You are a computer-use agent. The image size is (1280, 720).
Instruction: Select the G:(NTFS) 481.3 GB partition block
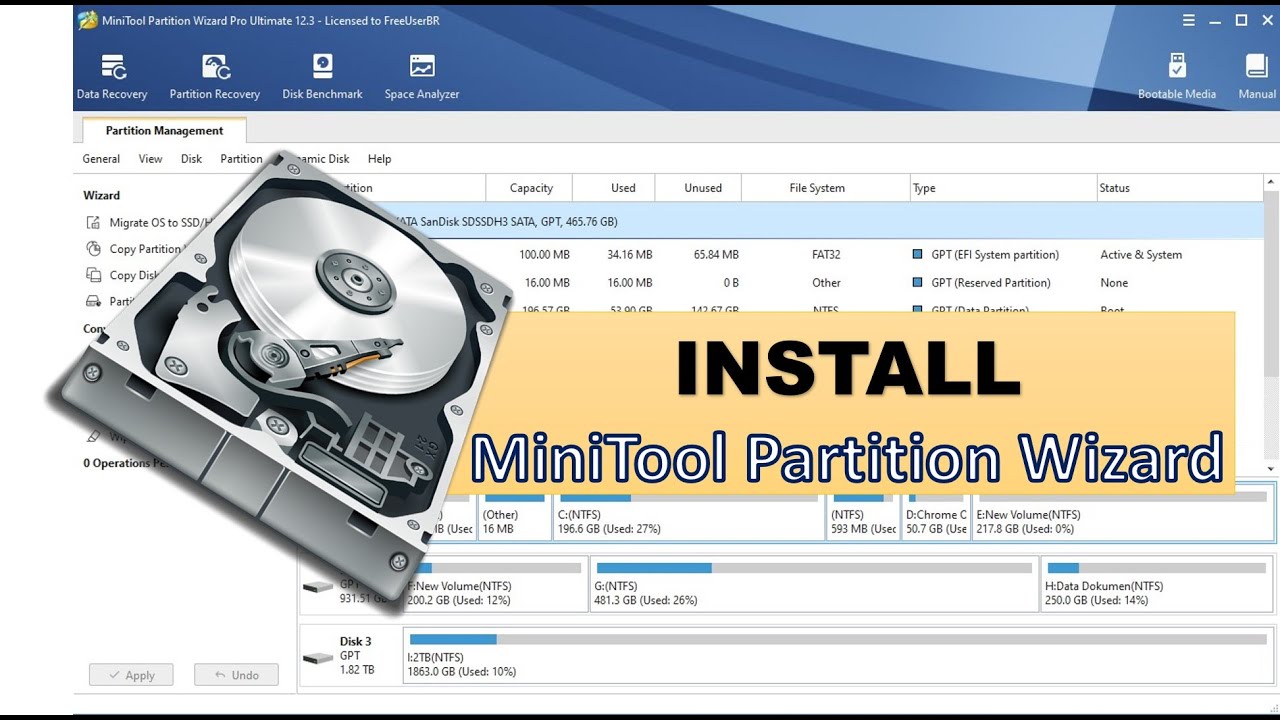tap(814, 584)
